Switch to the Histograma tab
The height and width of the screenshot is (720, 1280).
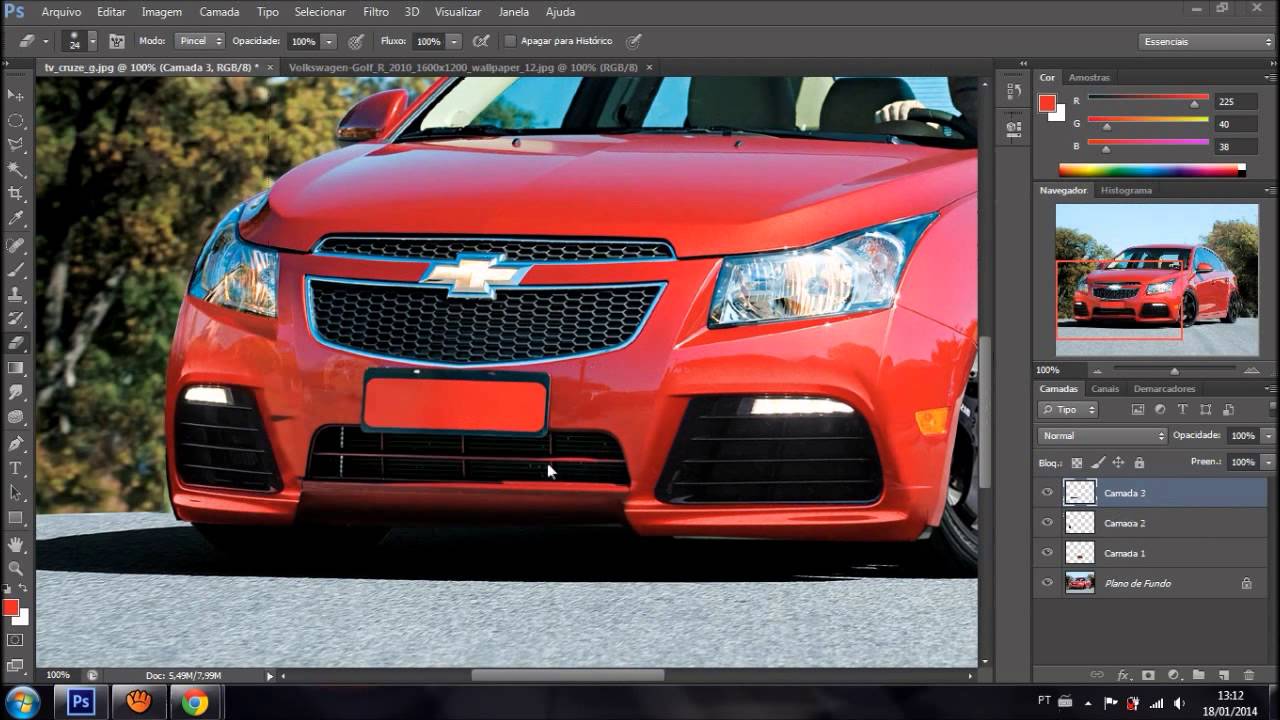(1126, 190)
